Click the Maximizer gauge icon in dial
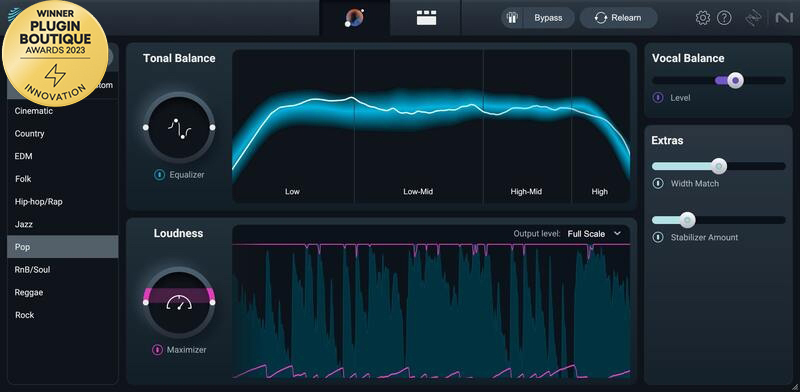 pos(179,302)
